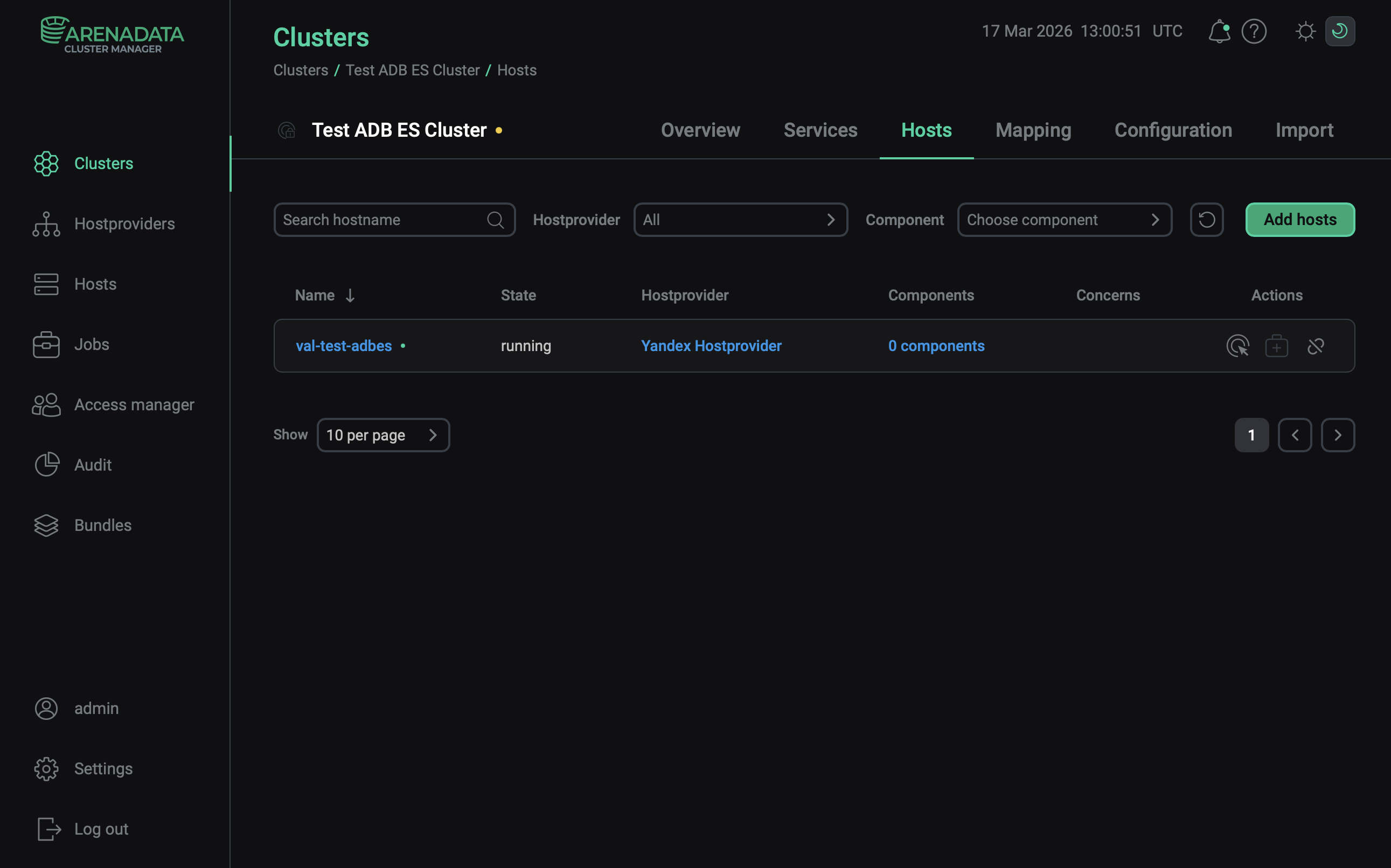Click the Add hosts button
This screenshot has height=868, width=1391.
(x=1299, y=219)
